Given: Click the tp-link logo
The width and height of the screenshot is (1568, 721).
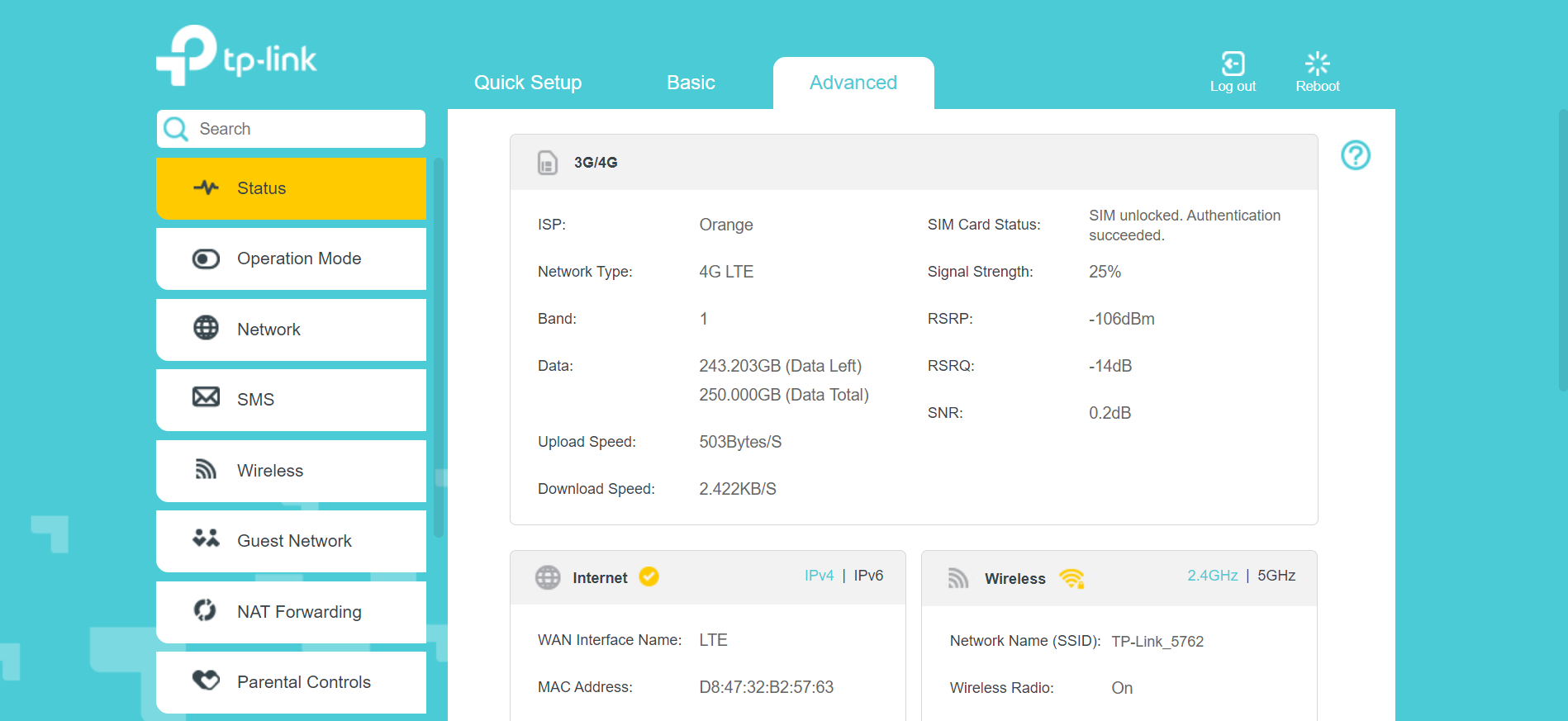Looking at the screenshot, I should pos(236,55).
